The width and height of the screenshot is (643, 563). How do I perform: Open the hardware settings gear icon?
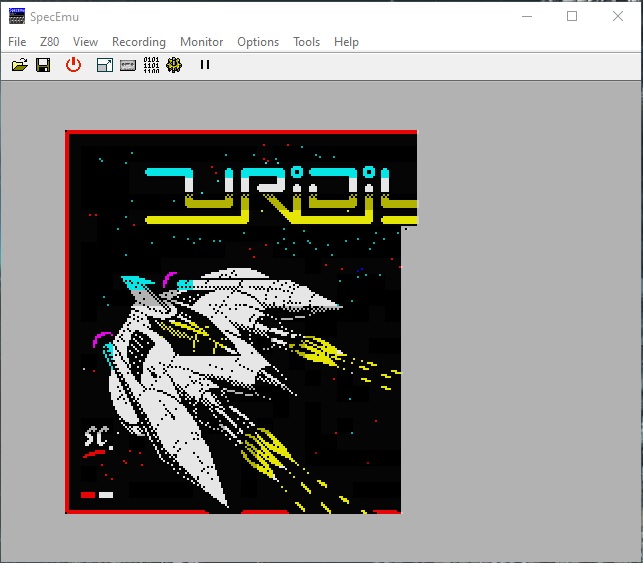click(x=174, y=65)
